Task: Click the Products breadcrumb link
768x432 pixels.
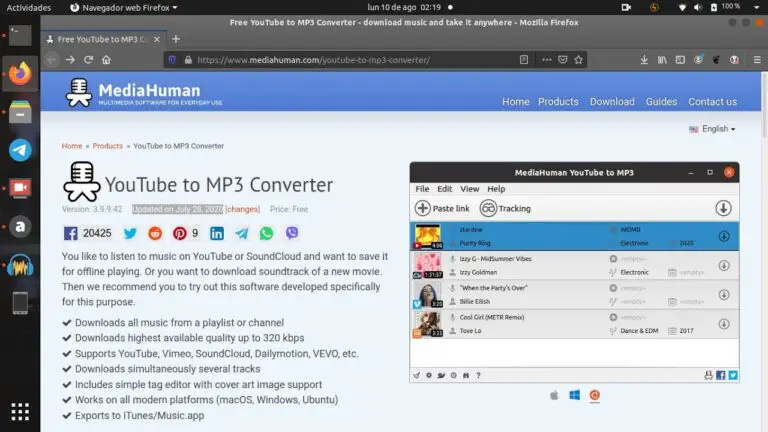Action: pyautogui.click(x=108, y=146)
